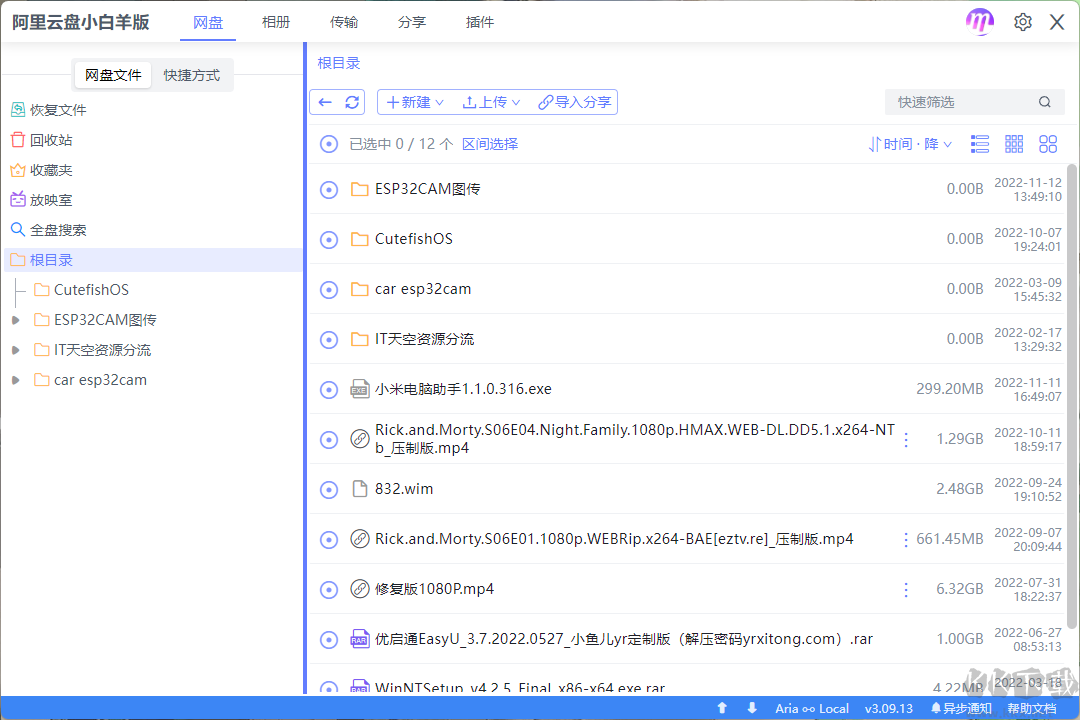Open the settings gear
The width and height of the screenshot is (1080, 720).
click(x=1022, y=21)
